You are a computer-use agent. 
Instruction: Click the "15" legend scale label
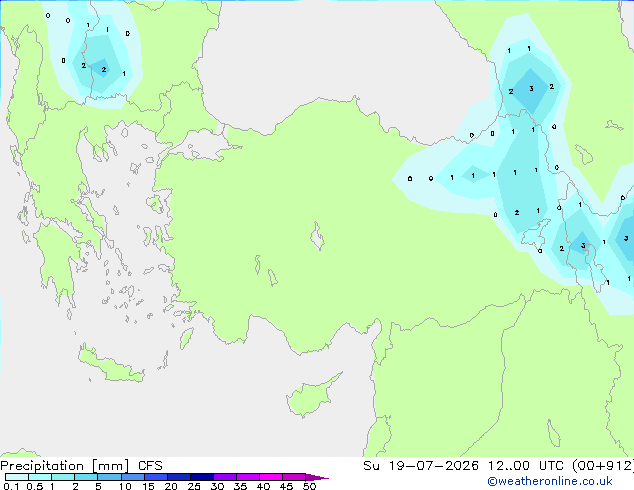tap(148, 486)
